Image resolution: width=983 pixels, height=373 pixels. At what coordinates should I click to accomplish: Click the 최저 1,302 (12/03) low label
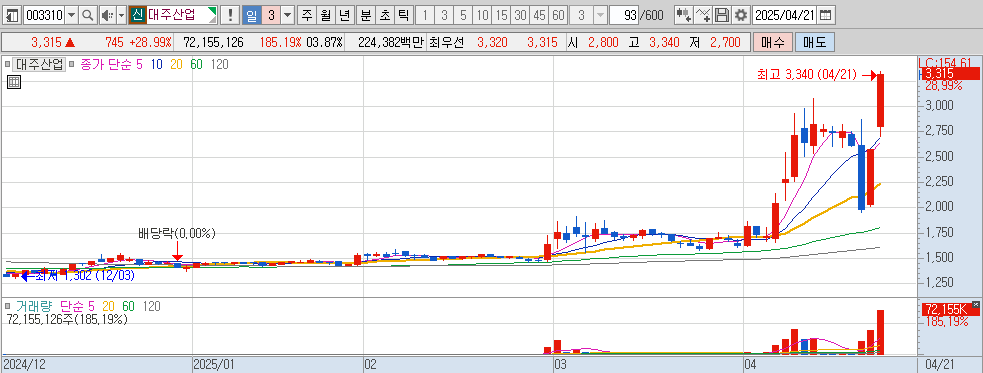85,275
